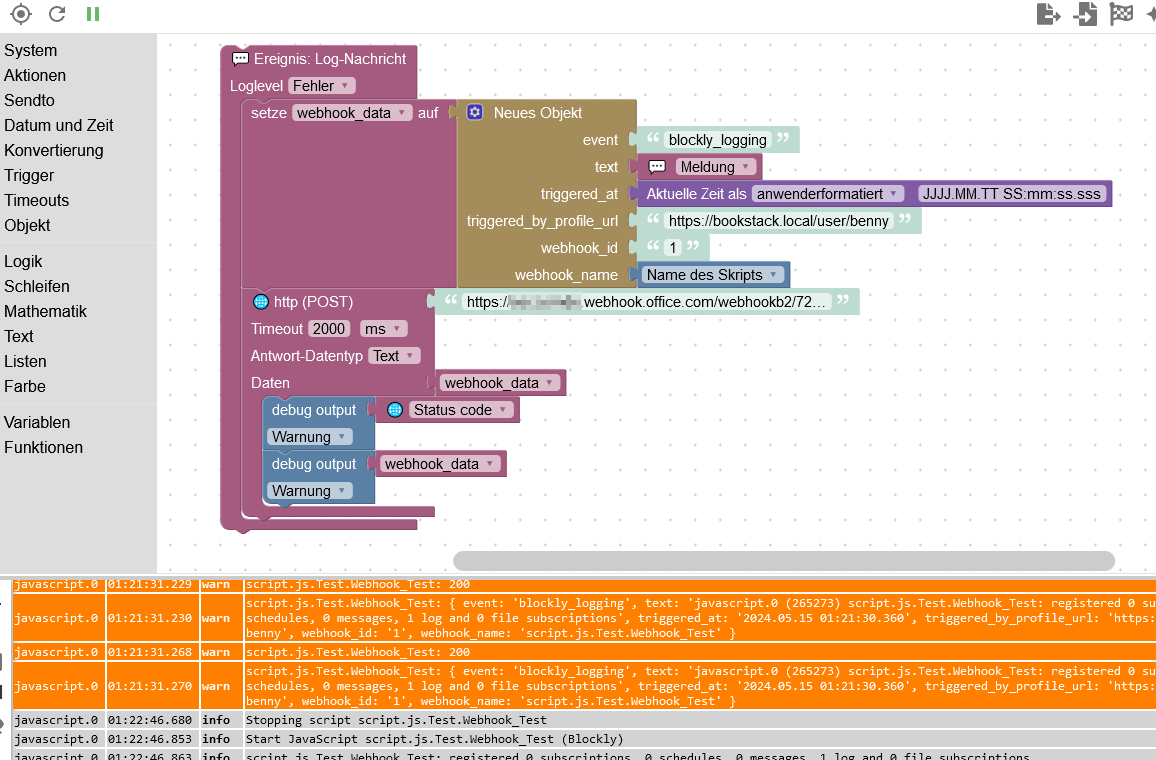Open Konvertierung block category
This screenshot has width=1156, height=760.
click(x=54, y=150)
